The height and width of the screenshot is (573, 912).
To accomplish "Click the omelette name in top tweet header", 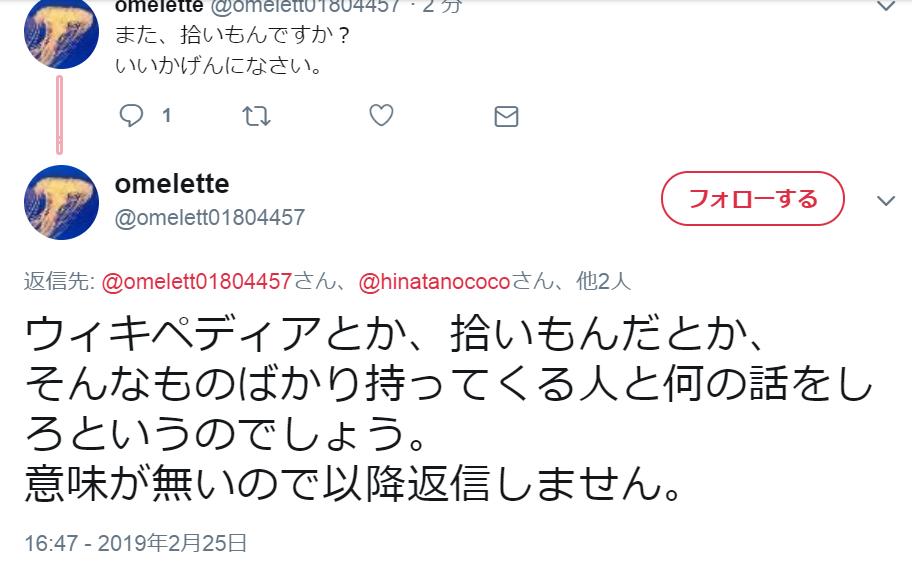I will tap(159, 6).
